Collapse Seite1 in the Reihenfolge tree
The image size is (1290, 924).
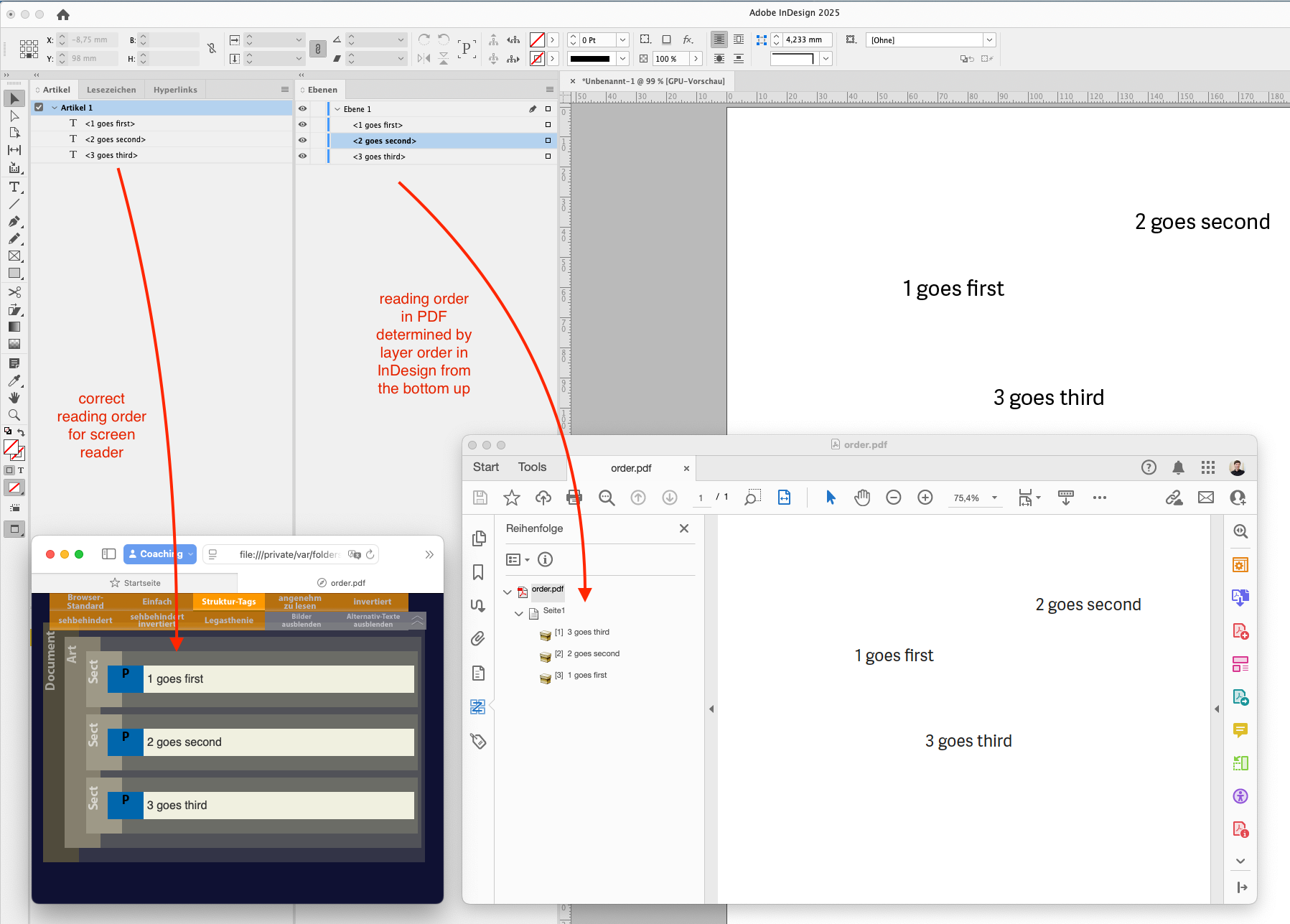[519, 613]
